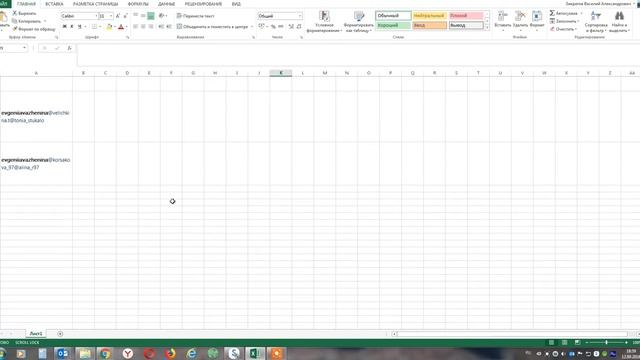The width and height of the screenshot is (640, 360).
Task: Toggle bold formatting (Ж)
Action: click(x=64, y=27)
